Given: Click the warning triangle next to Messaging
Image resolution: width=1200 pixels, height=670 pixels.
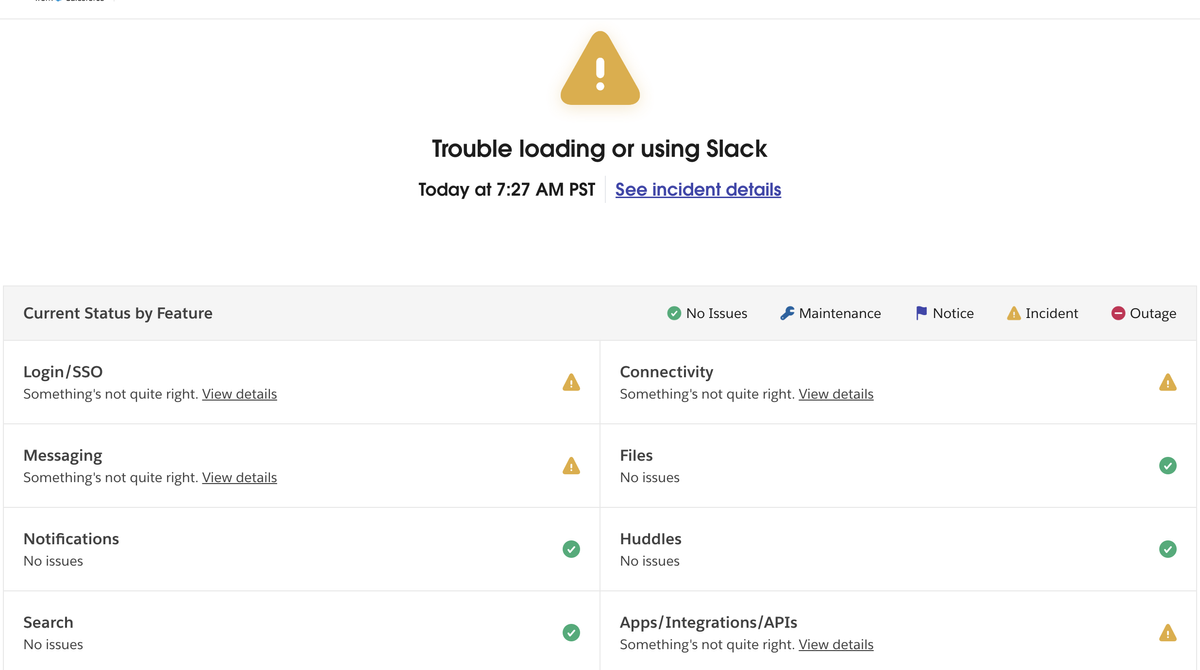Looking at the screenshot, I should click(571, 465).
